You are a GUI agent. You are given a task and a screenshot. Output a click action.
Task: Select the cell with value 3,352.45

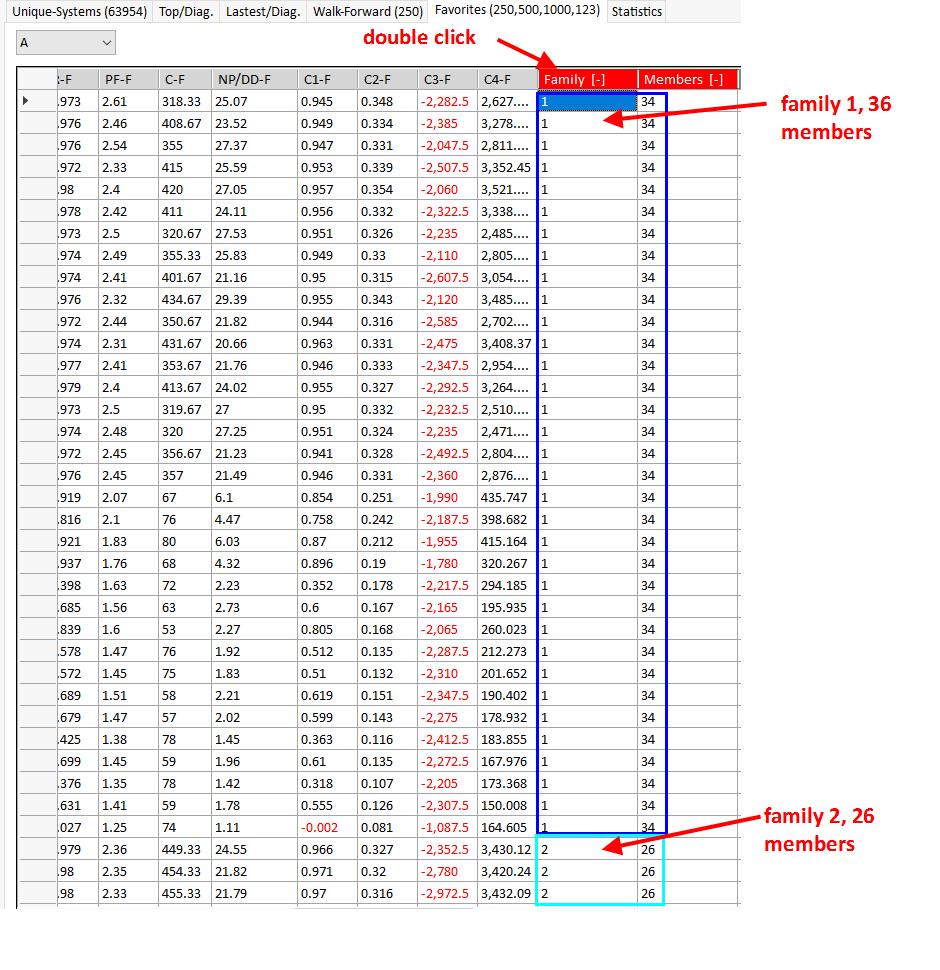click(507, 167)
